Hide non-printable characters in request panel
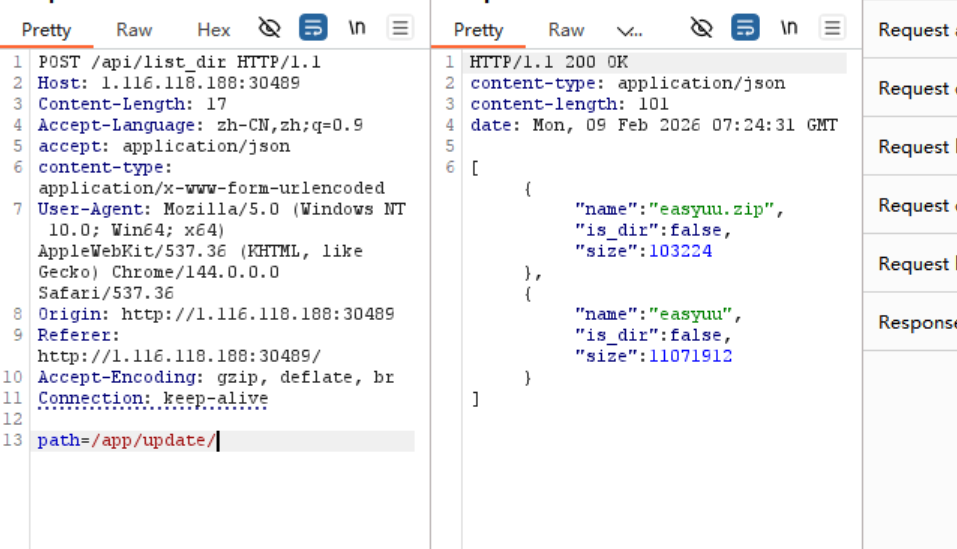 [x=269, y=28]
